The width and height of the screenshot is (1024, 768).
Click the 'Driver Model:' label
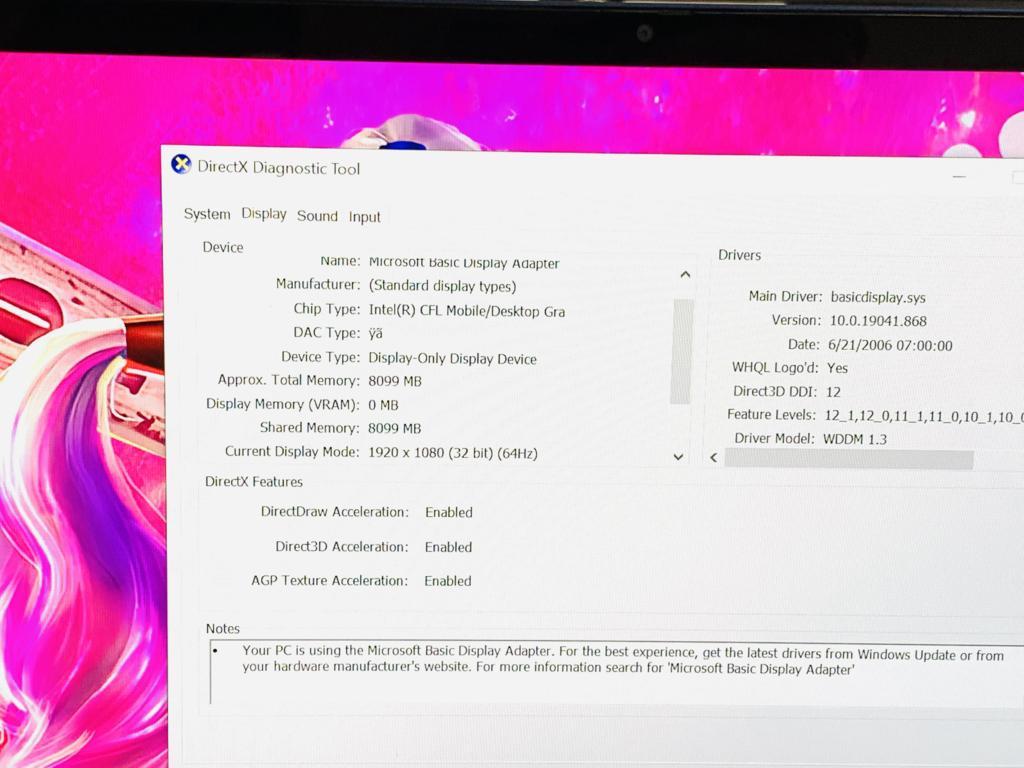click(775, 438)
